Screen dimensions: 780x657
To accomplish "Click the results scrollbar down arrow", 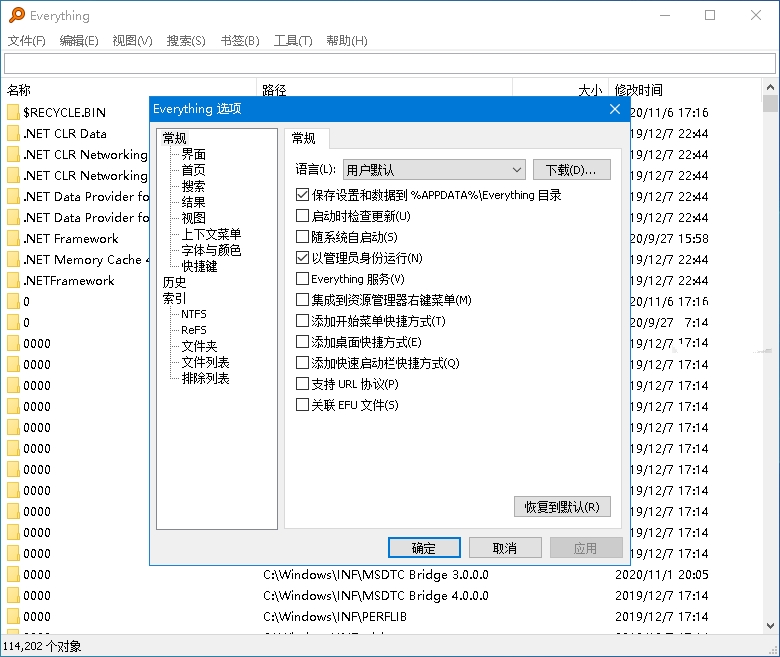I will (770, 626).
